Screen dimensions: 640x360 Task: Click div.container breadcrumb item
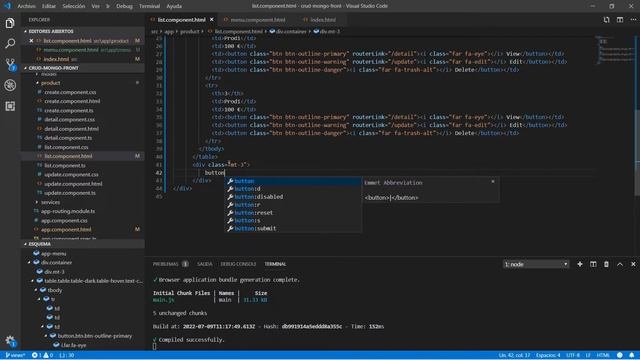[288, 31]
